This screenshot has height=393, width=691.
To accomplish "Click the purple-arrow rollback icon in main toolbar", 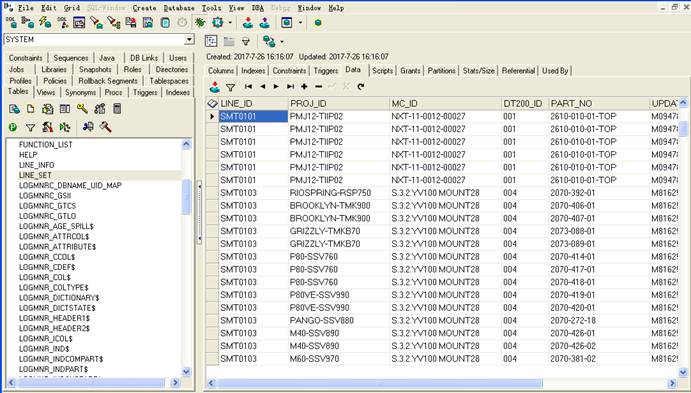I will (264, 22).
